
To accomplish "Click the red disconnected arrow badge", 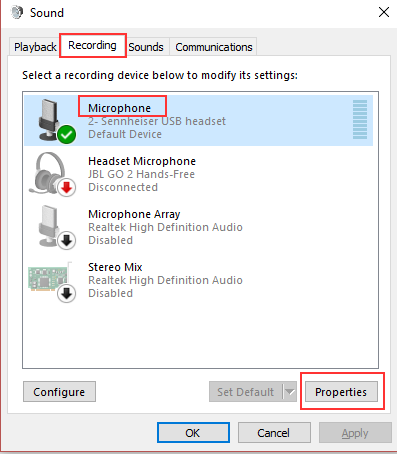I will coord(67,188).
